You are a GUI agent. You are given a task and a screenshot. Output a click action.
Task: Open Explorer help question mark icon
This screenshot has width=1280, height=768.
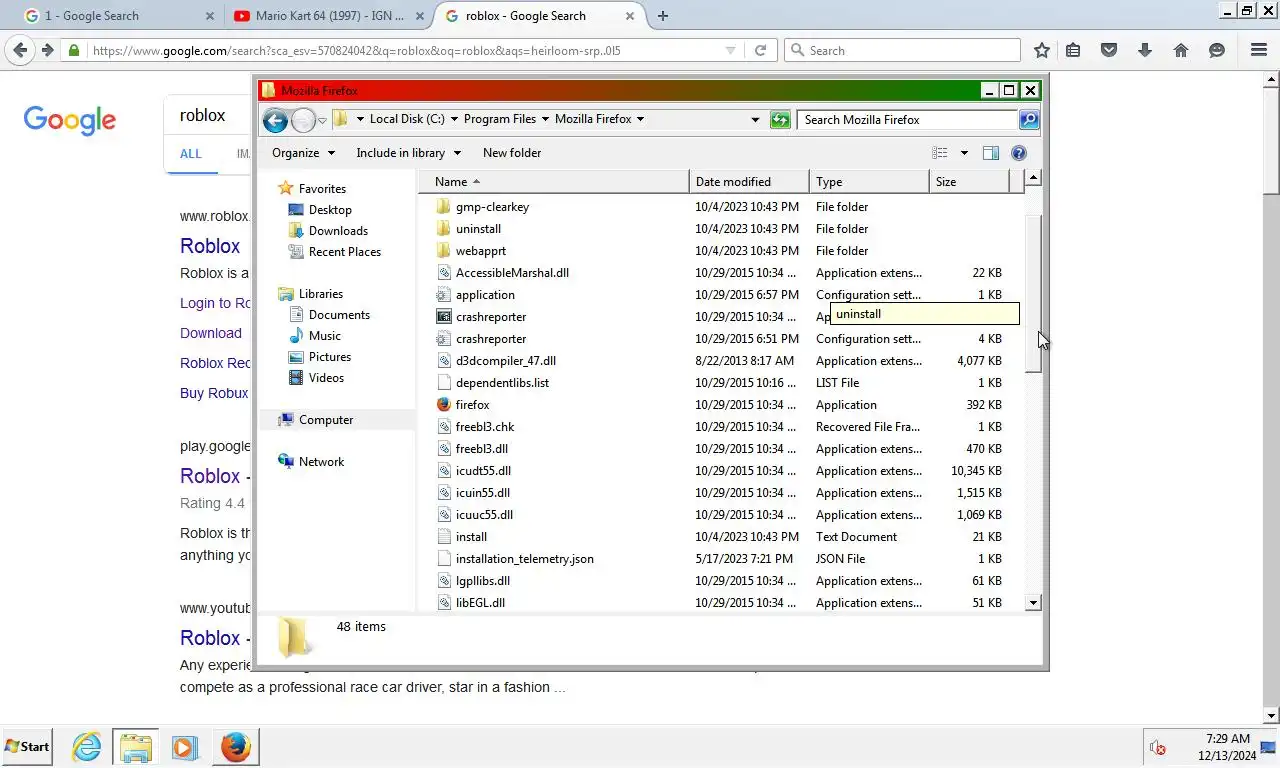tap(1019, 153)
